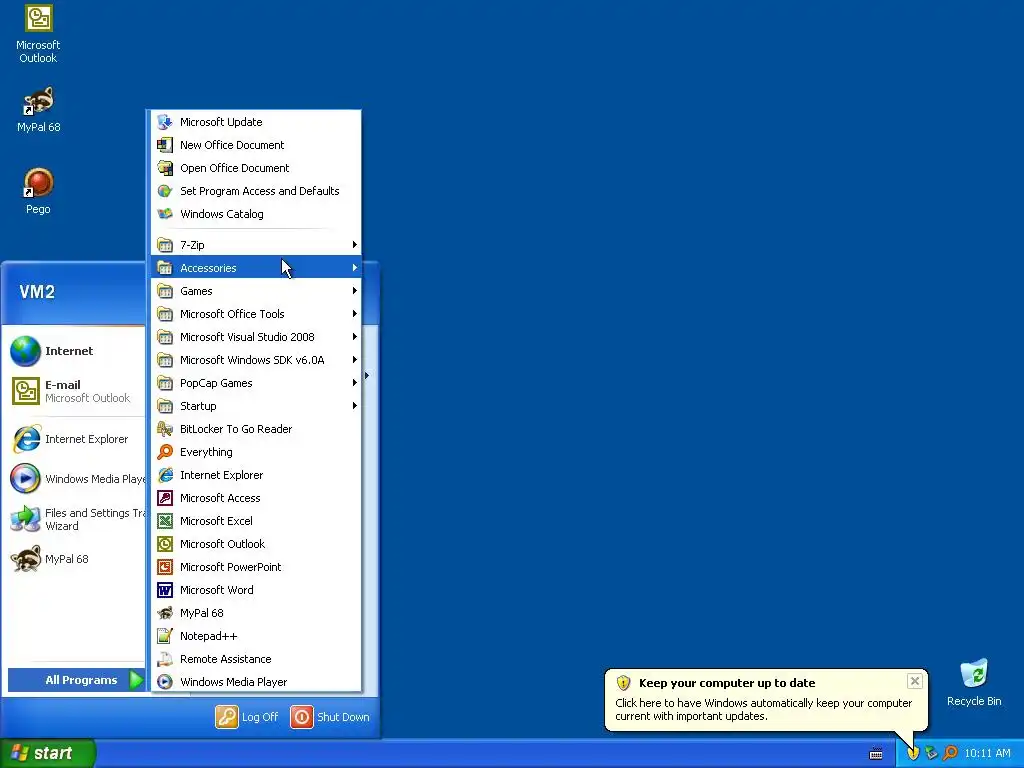This screenshot has height=768, width=1024.
Task: Click the Everything magnifier tray icon
Action: point(950,753)
